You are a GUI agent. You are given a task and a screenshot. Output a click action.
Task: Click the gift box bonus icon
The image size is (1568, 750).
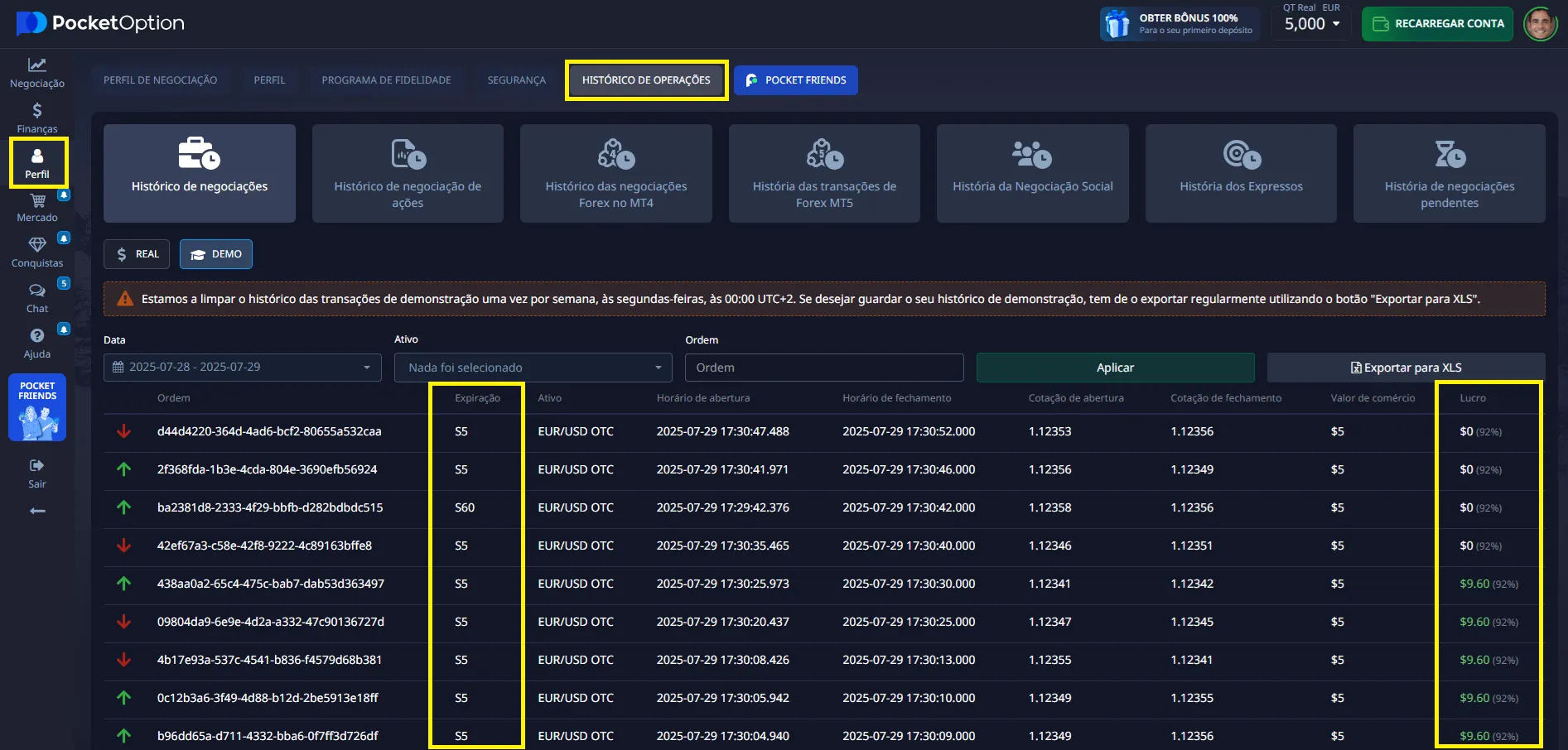tap(1117, 24)
